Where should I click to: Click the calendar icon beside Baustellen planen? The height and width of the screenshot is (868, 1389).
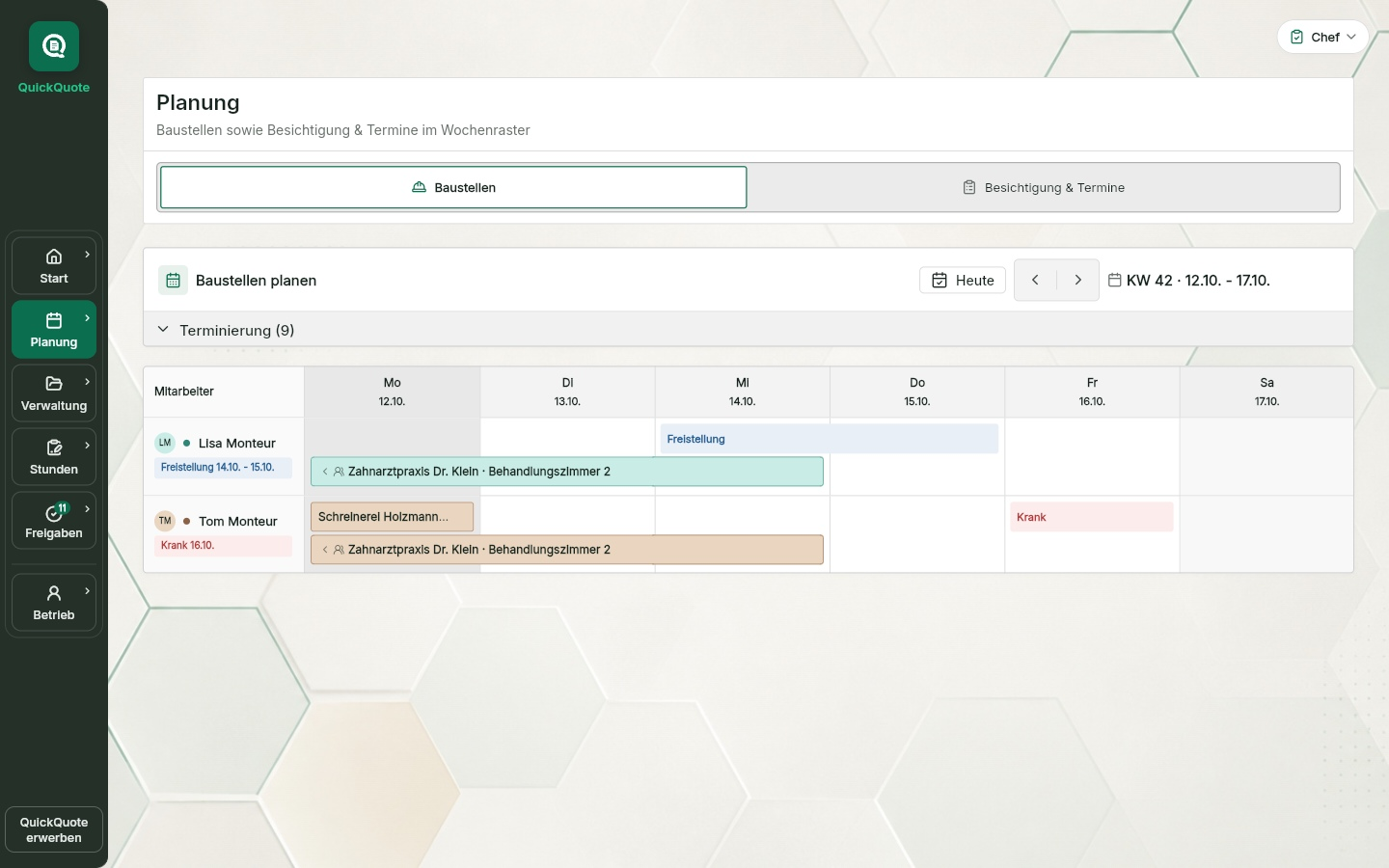pos(173,281)
